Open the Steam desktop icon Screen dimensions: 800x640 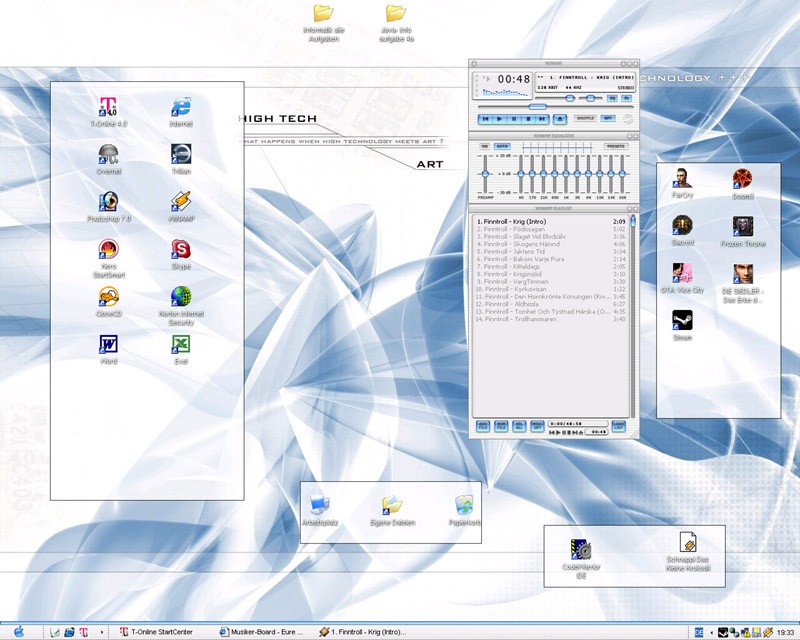(682, 326)
